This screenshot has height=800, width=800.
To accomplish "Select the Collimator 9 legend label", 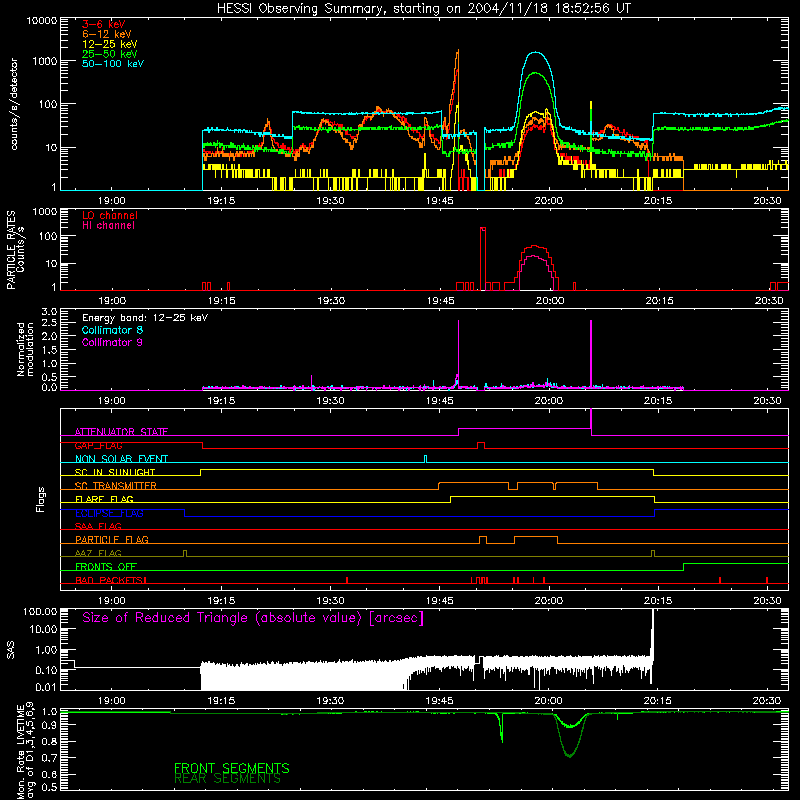I will pos(112,342).
